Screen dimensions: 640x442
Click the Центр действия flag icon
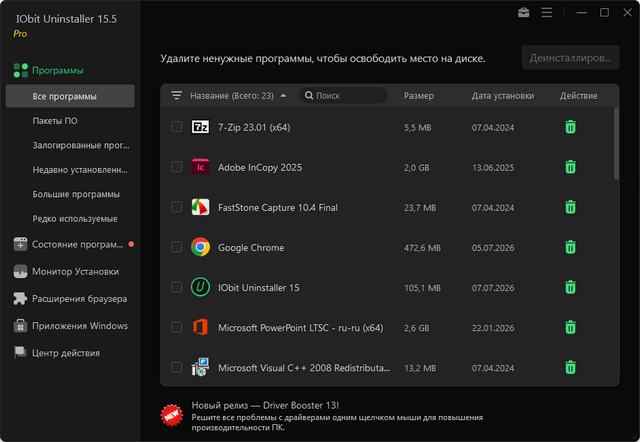20,353
